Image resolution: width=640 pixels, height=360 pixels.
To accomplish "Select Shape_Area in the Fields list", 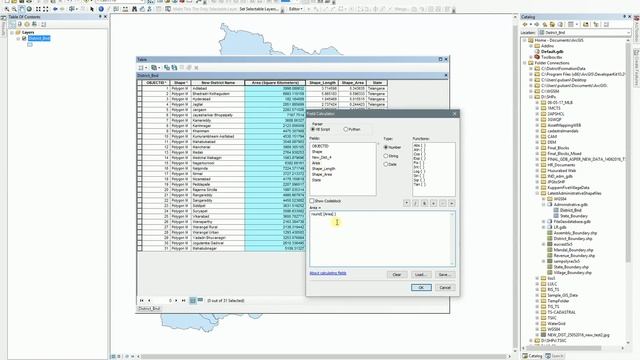I will 322,174.
